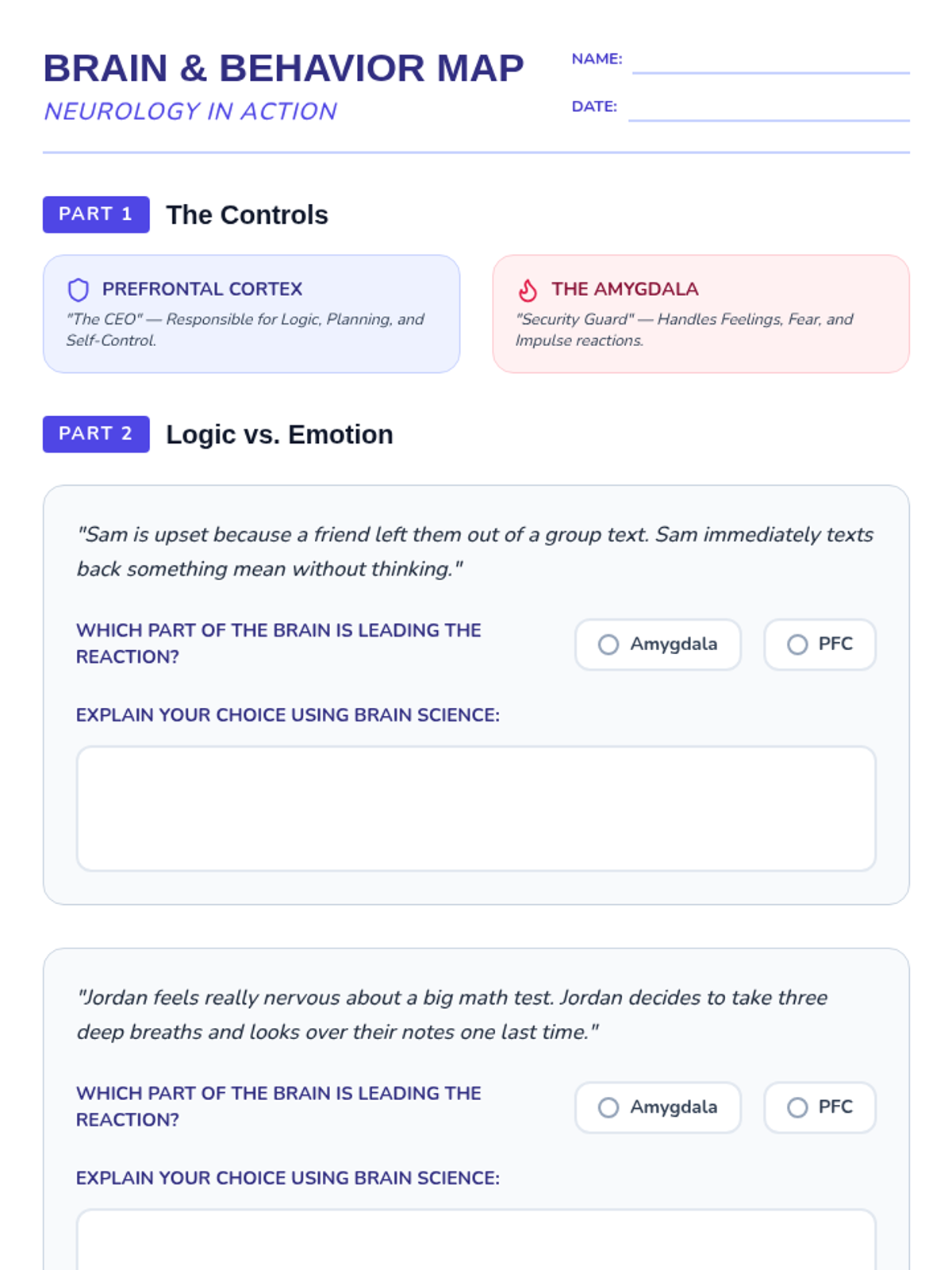Select the Prefrontal Cortex info card

pos(251,314)
